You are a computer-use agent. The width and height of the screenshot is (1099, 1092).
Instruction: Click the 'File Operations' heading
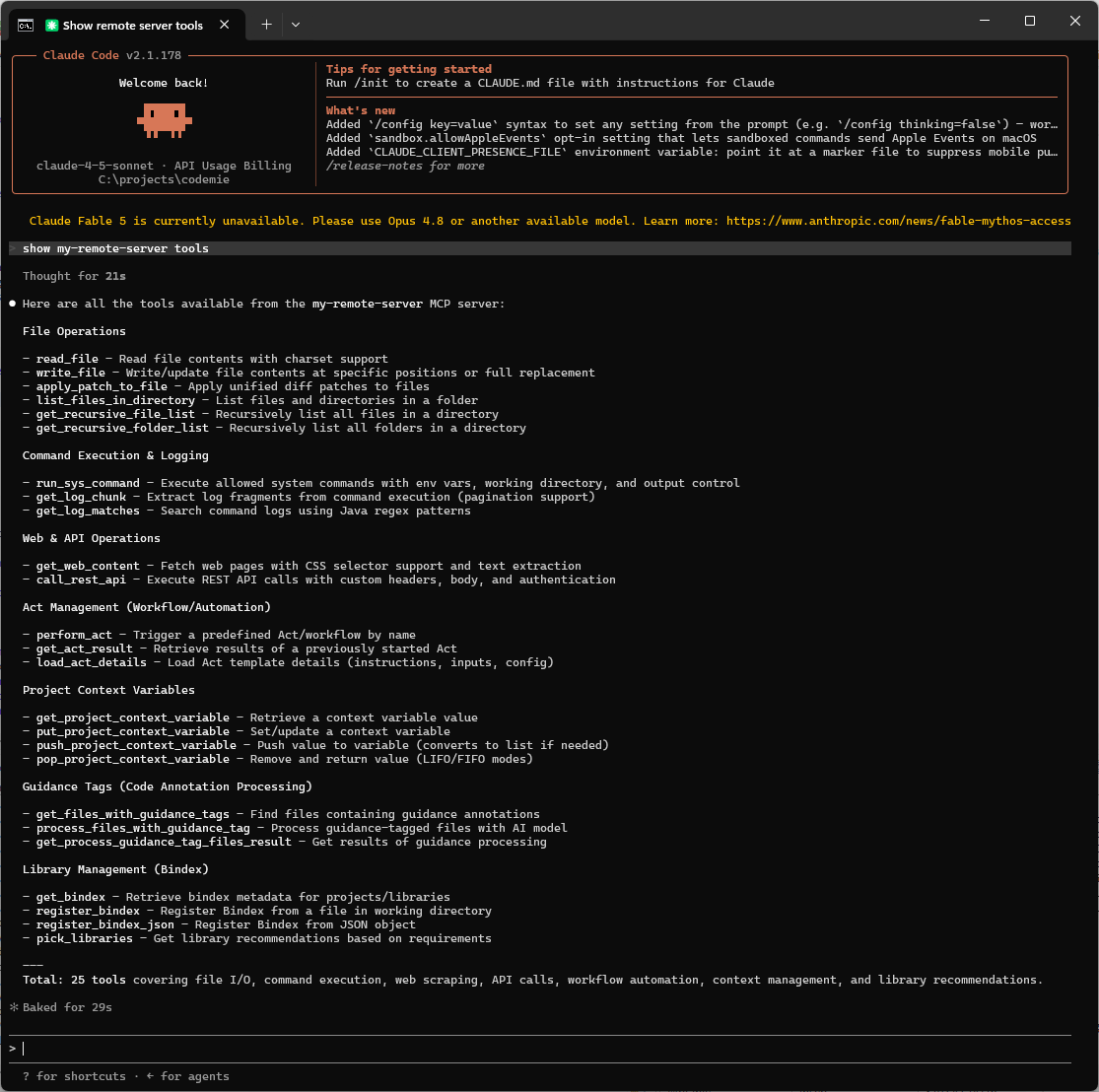click(x=74, y=331)
